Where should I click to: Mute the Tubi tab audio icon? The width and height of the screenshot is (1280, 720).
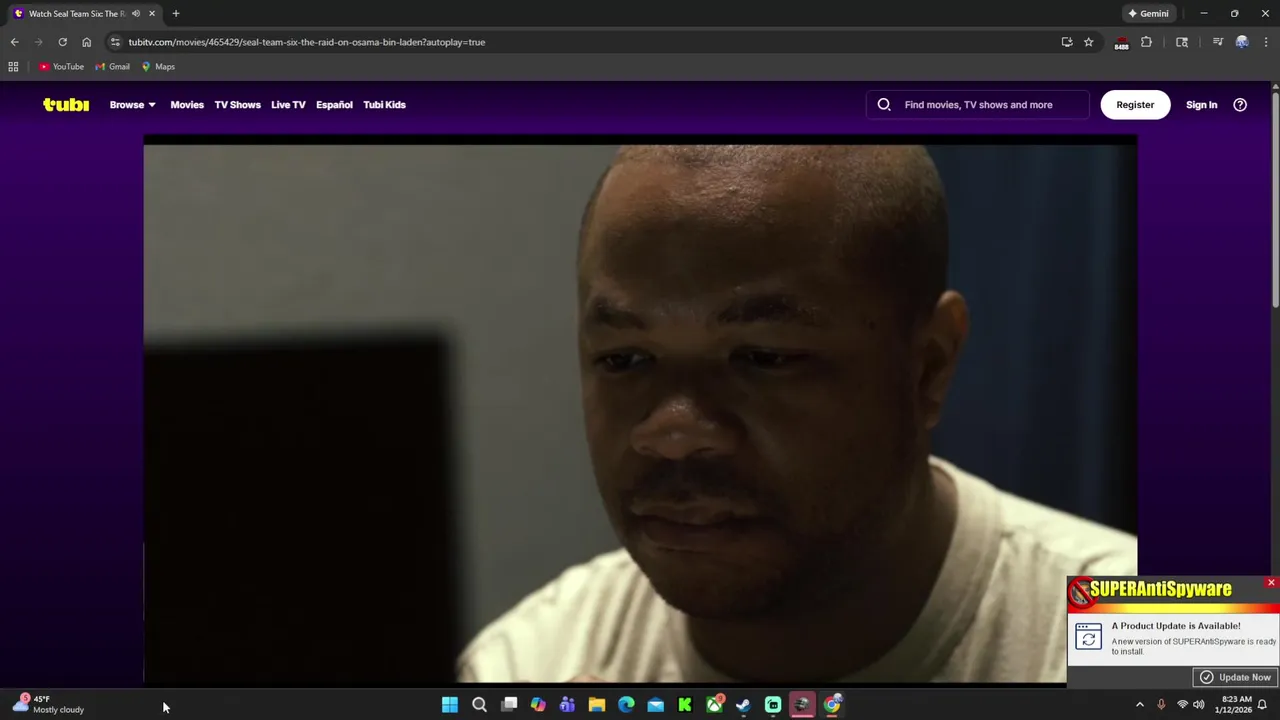point(136,14)
